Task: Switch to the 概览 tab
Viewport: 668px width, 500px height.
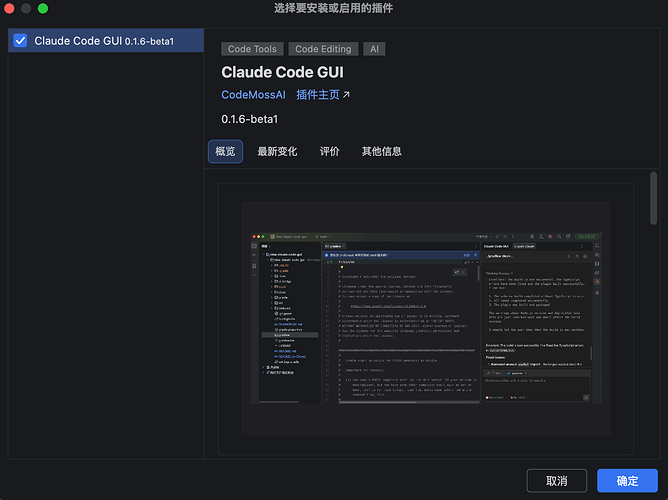Action: [x=225, y=152]
